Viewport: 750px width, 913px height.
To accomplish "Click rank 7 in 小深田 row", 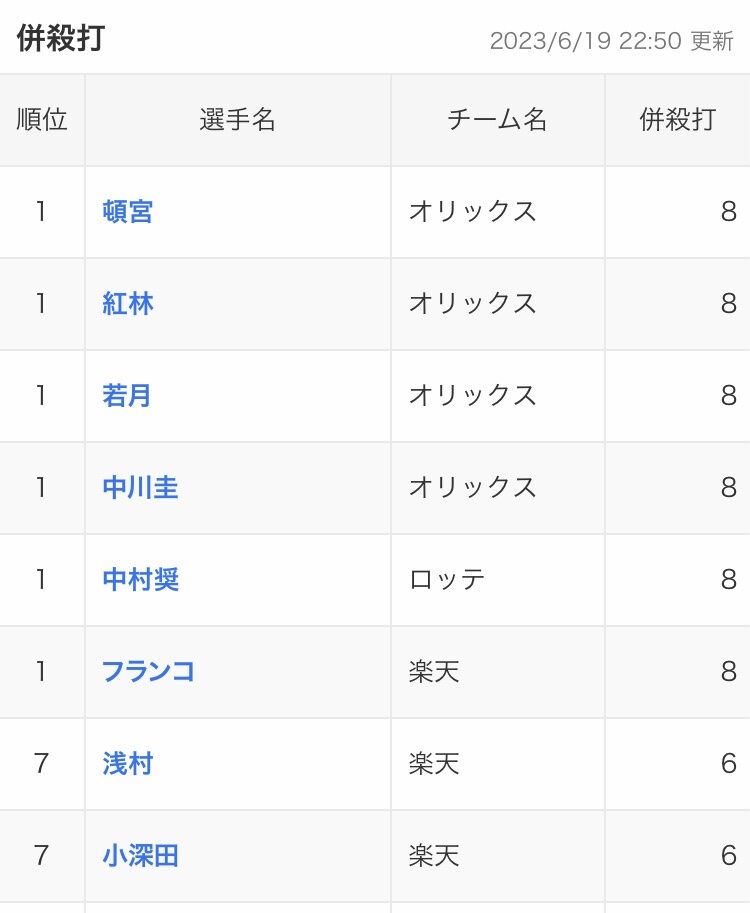I will pyautogui.click(x=41, y=855).
